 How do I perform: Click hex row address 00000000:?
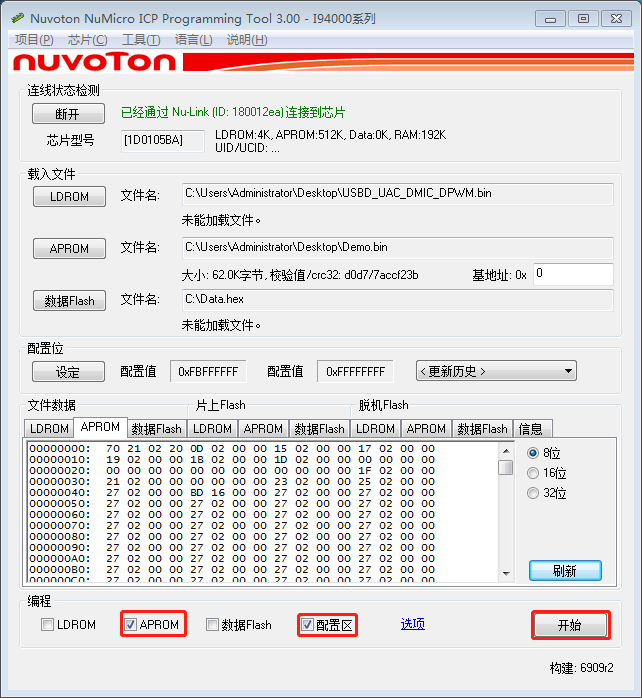click(x=60, y=449)
